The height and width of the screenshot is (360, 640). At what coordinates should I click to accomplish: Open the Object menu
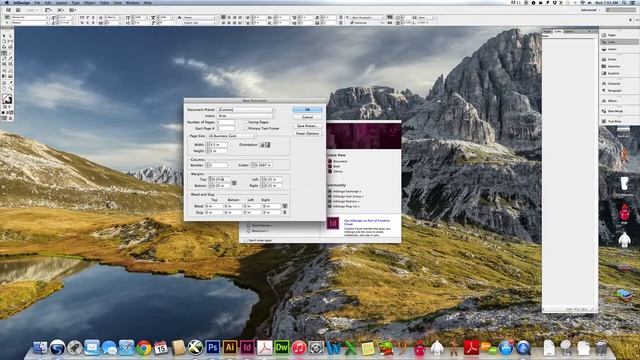[90, 3]
